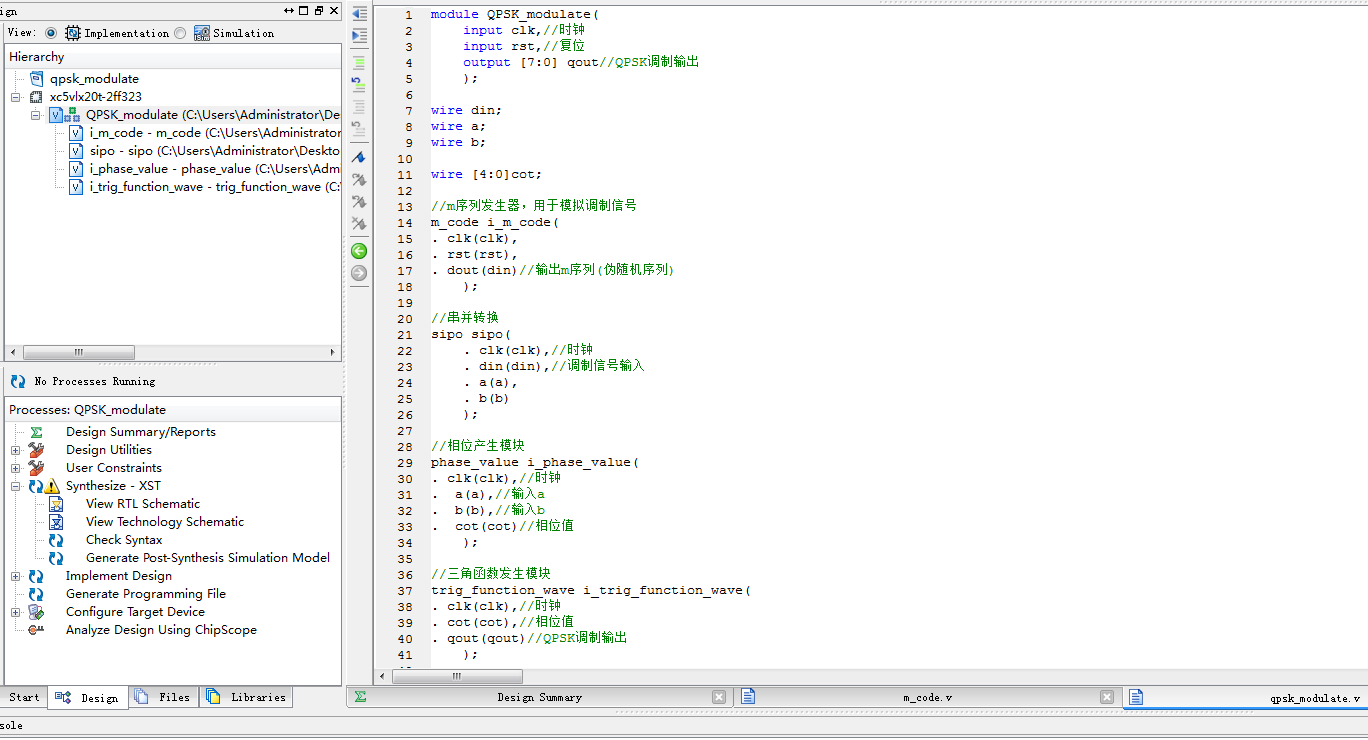This screenshot has width=1368, height=740.
Task: Expand the User Constraints process node
Action: click(x=14, y=468)
